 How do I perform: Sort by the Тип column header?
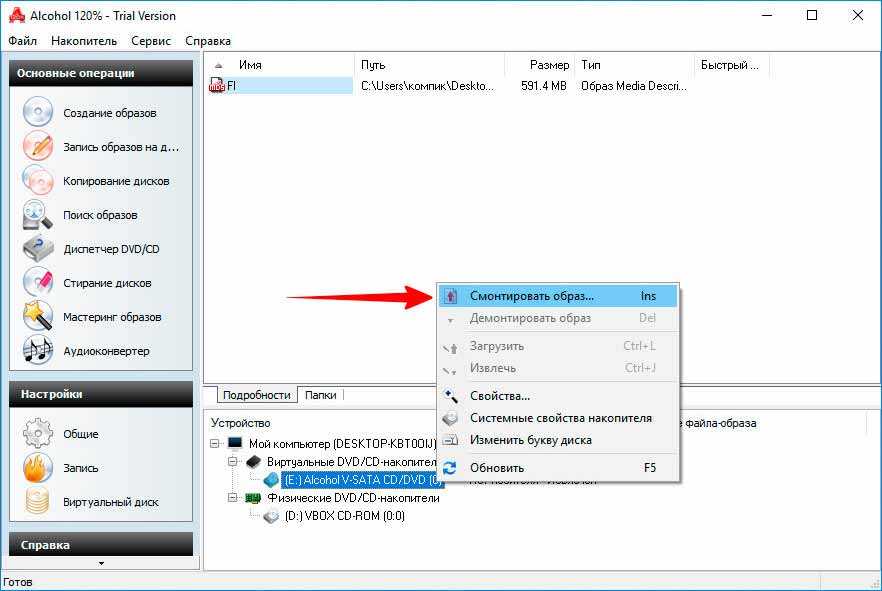(634, 65)
